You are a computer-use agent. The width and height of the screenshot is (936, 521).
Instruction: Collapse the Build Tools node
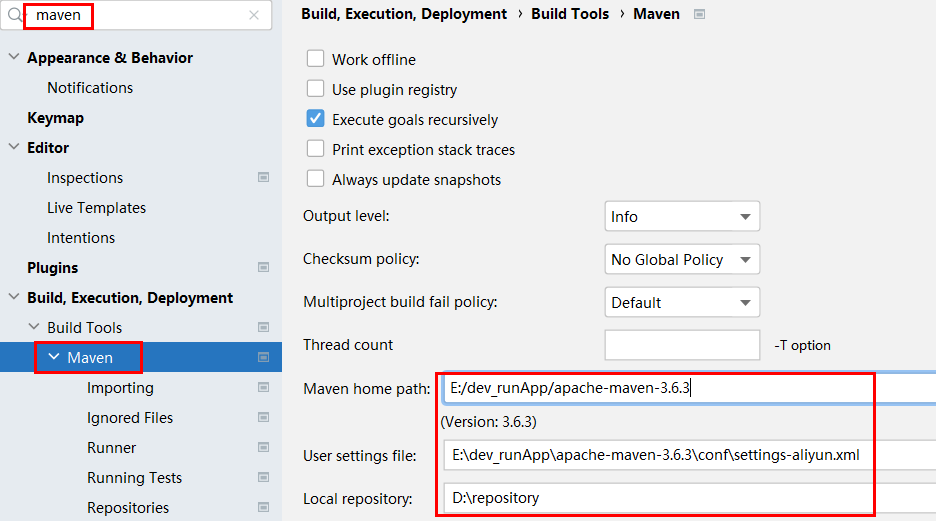34,326
